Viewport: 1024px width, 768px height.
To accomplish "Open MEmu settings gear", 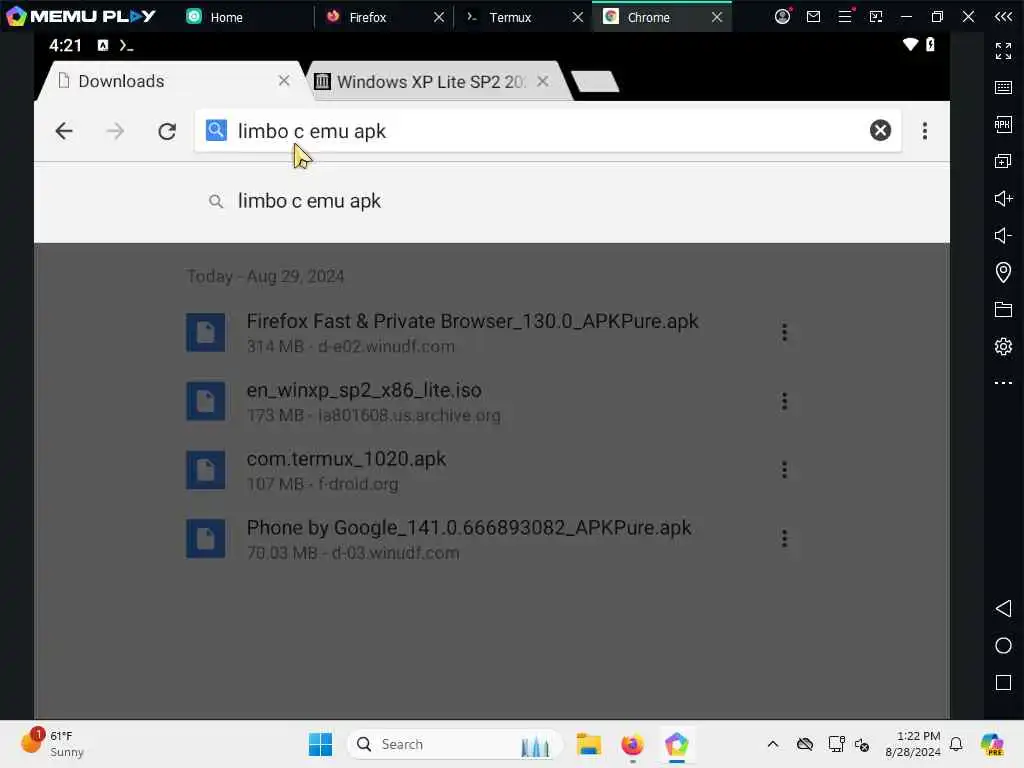I will [x=1003, y=346].
